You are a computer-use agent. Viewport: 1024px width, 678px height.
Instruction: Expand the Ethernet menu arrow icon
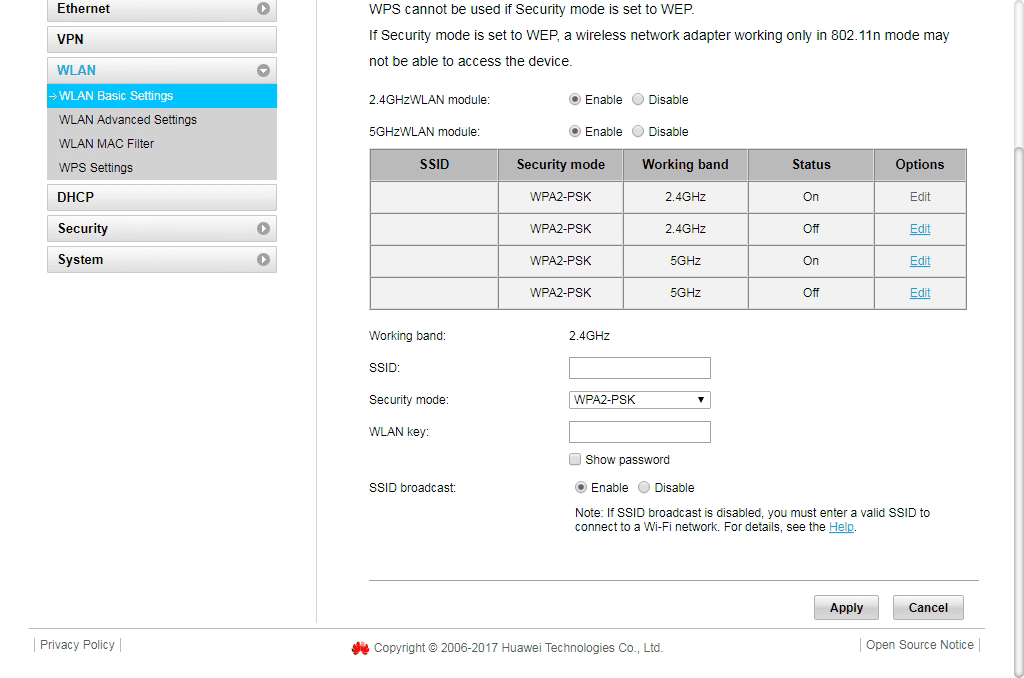click(x=263, y=9)
